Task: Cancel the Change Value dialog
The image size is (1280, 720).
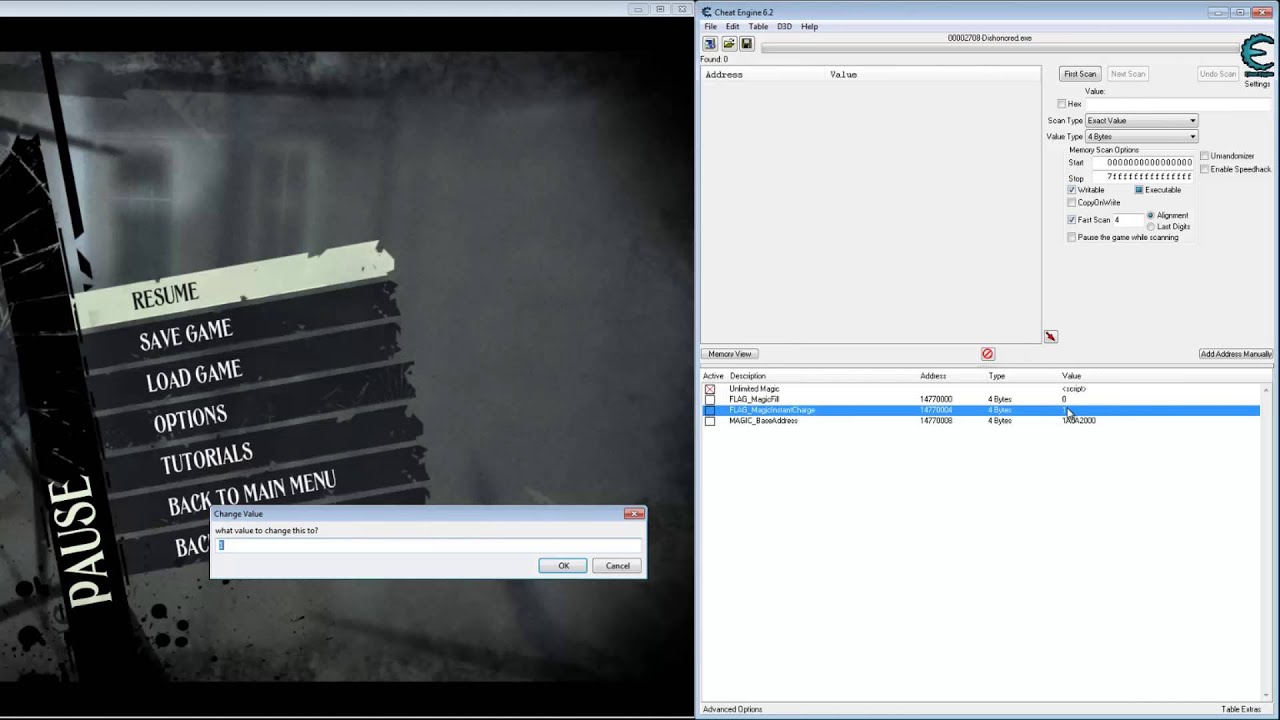Action: click(x=618, y=566)
